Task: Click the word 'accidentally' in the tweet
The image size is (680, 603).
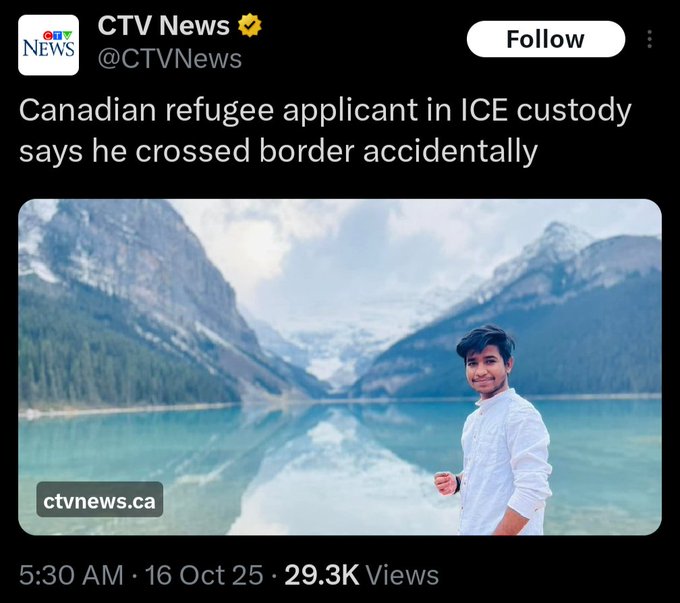Action: pos(450,151)
